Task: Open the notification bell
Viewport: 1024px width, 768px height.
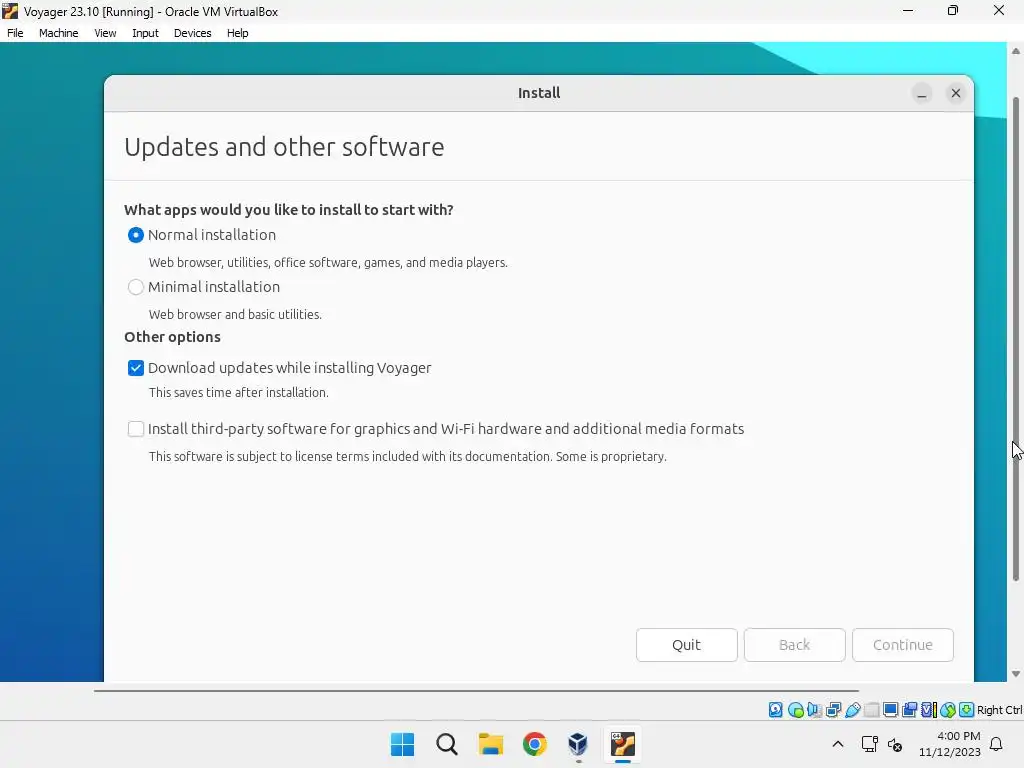Action: pyautogui.click(x=997, y=744)
